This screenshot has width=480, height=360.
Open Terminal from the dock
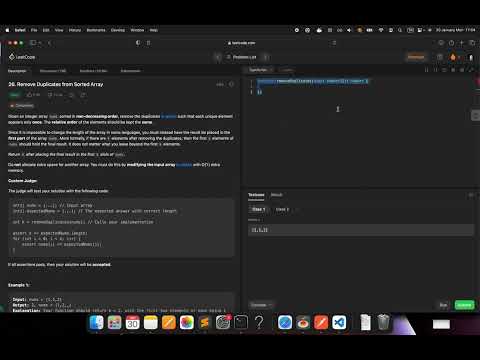241,322
